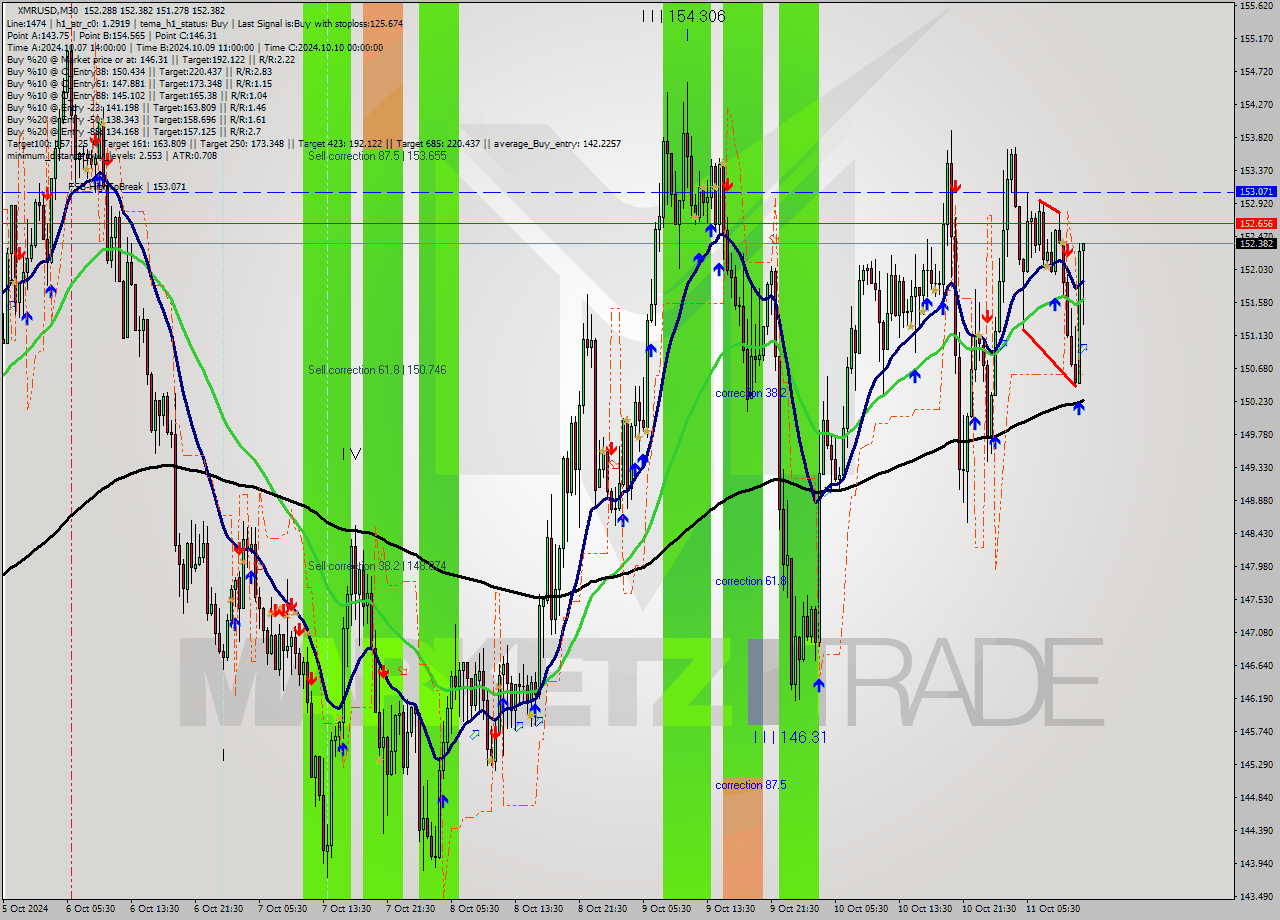Image resolution: width=1280 pixels, height=920 pixels.
Task: Click the '5 Oct 2024' time axis label
Action: pos(25,909)
